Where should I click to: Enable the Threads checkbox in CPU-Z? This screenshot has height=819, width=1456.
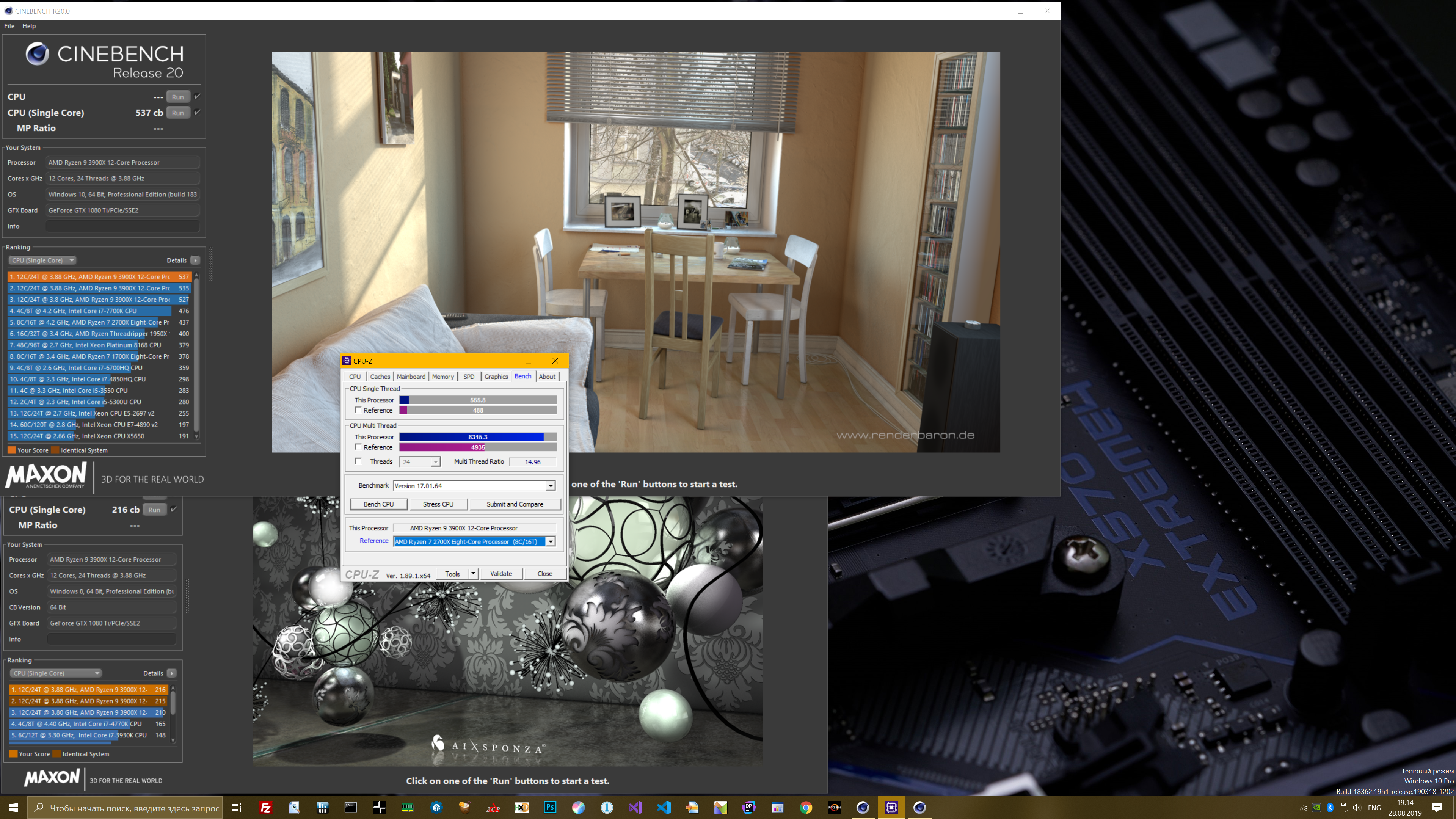pyautogui.click(x=358, y=461)
